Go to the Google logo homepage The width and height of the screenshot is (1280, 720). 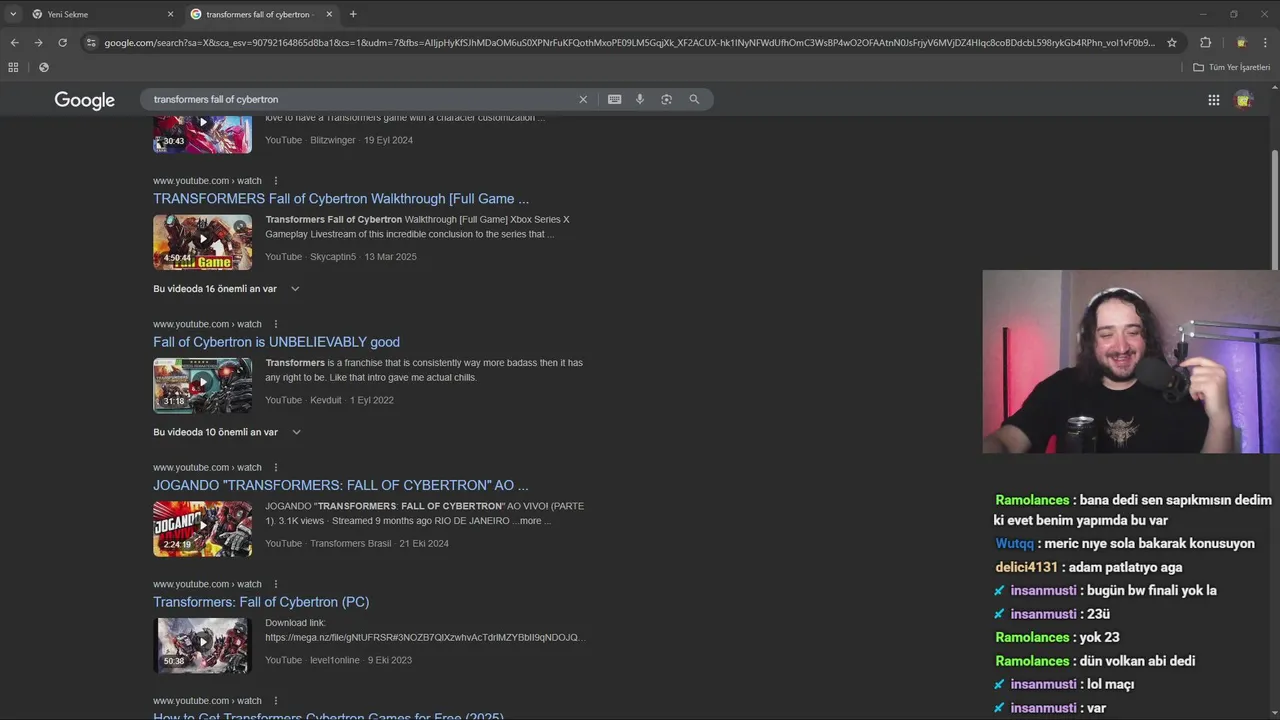(84, 100)
